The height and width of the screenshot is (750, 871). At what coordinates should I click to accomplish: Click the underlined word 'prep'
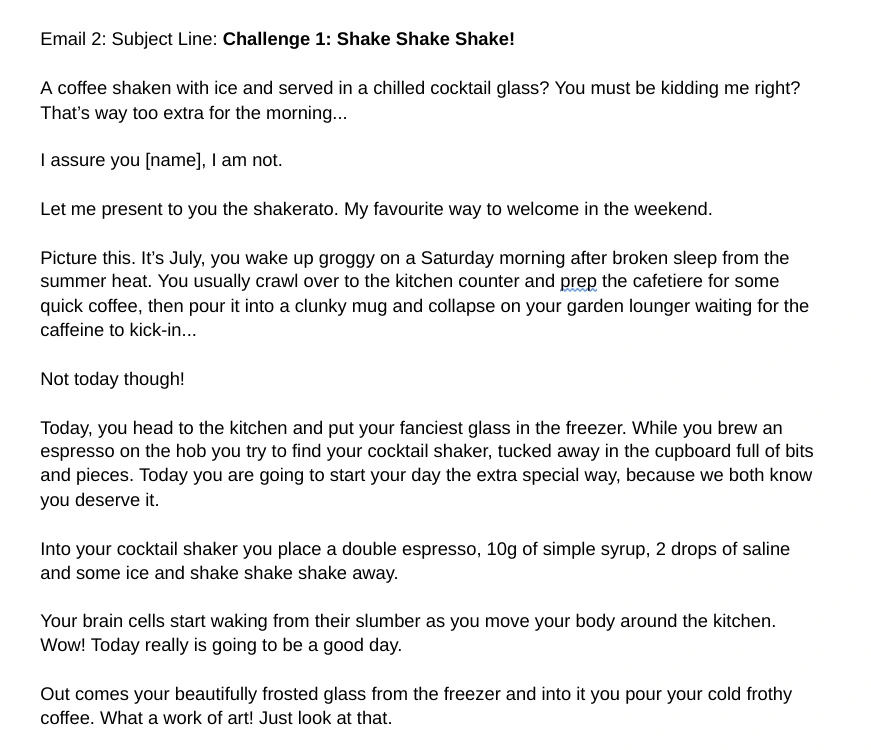tap(578, 282)
